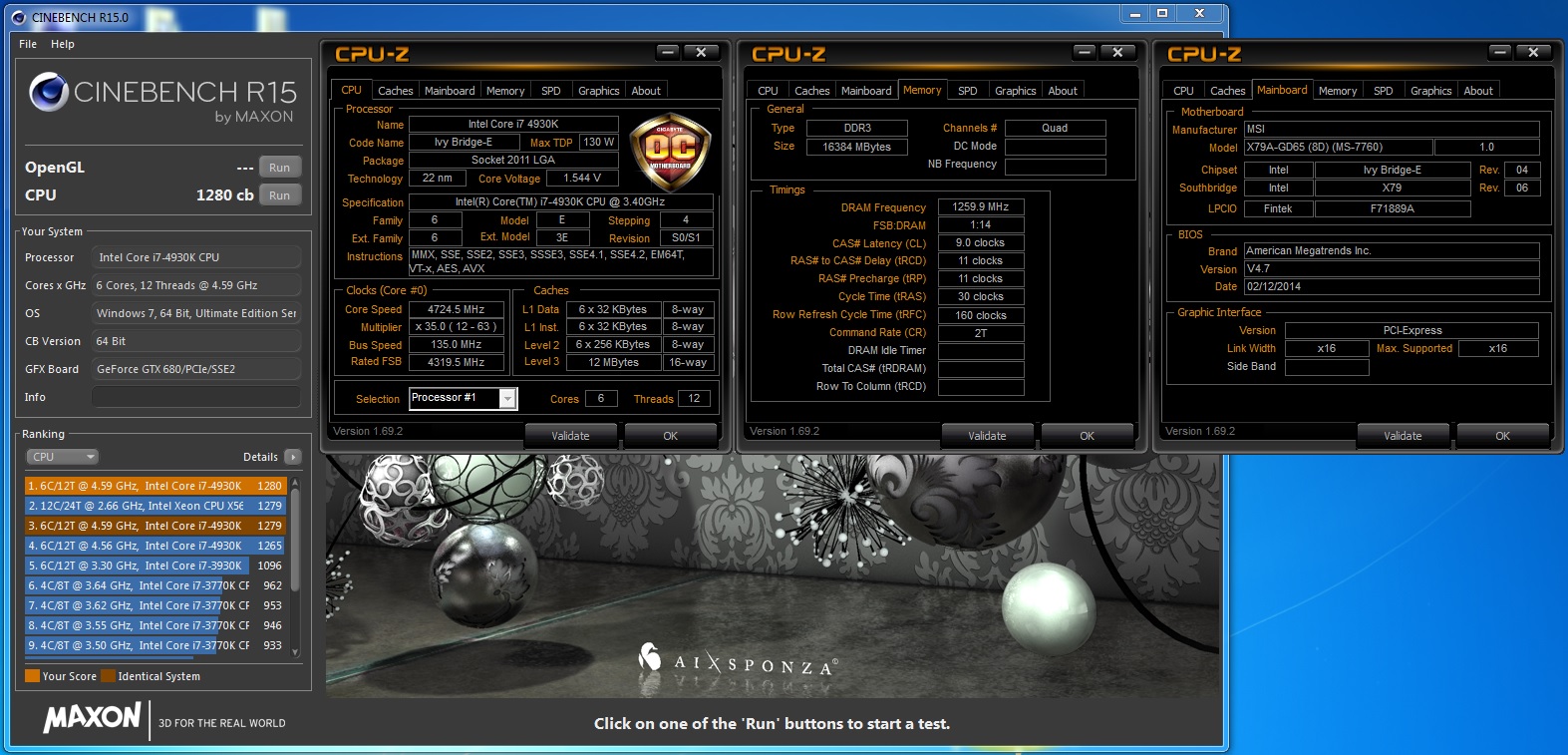
Task: Click Validate in the CPU-Z CPU window
Action: point(571,436)
